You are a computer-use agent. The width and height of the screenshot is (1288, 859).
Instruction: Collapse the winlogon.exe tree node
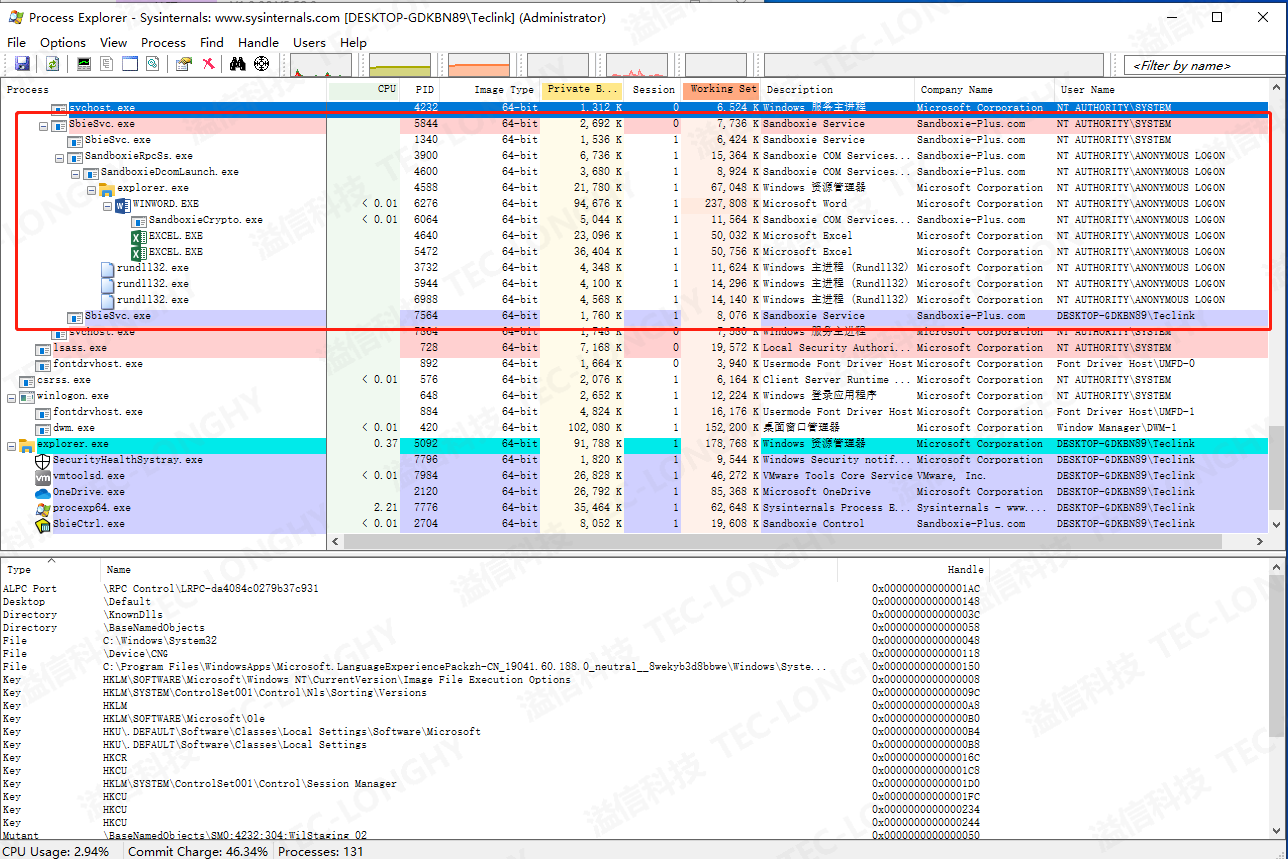(x=11, y=397)
